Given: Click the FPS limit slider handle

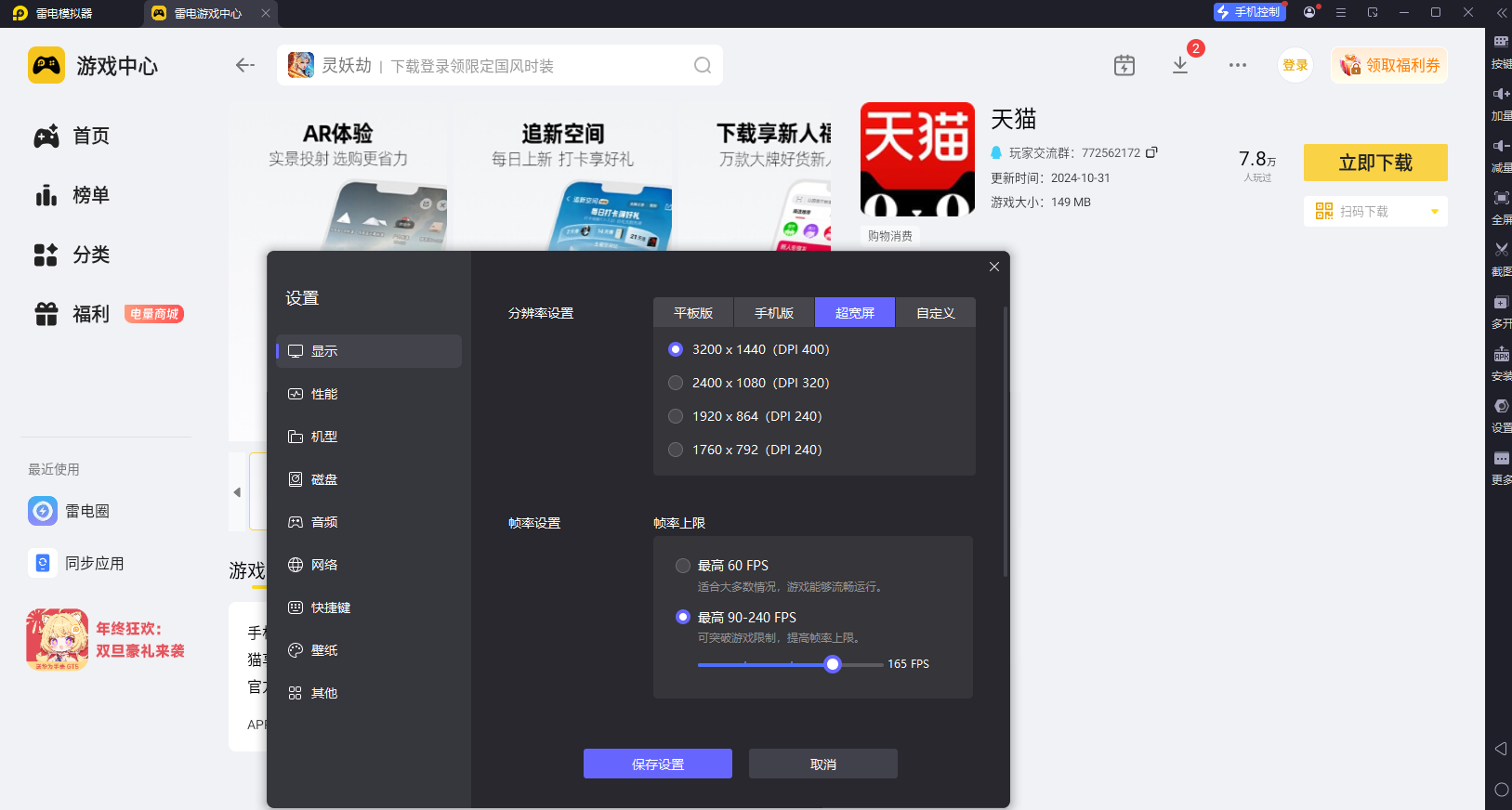Looking at the screenshot, I should click(833, 664).
